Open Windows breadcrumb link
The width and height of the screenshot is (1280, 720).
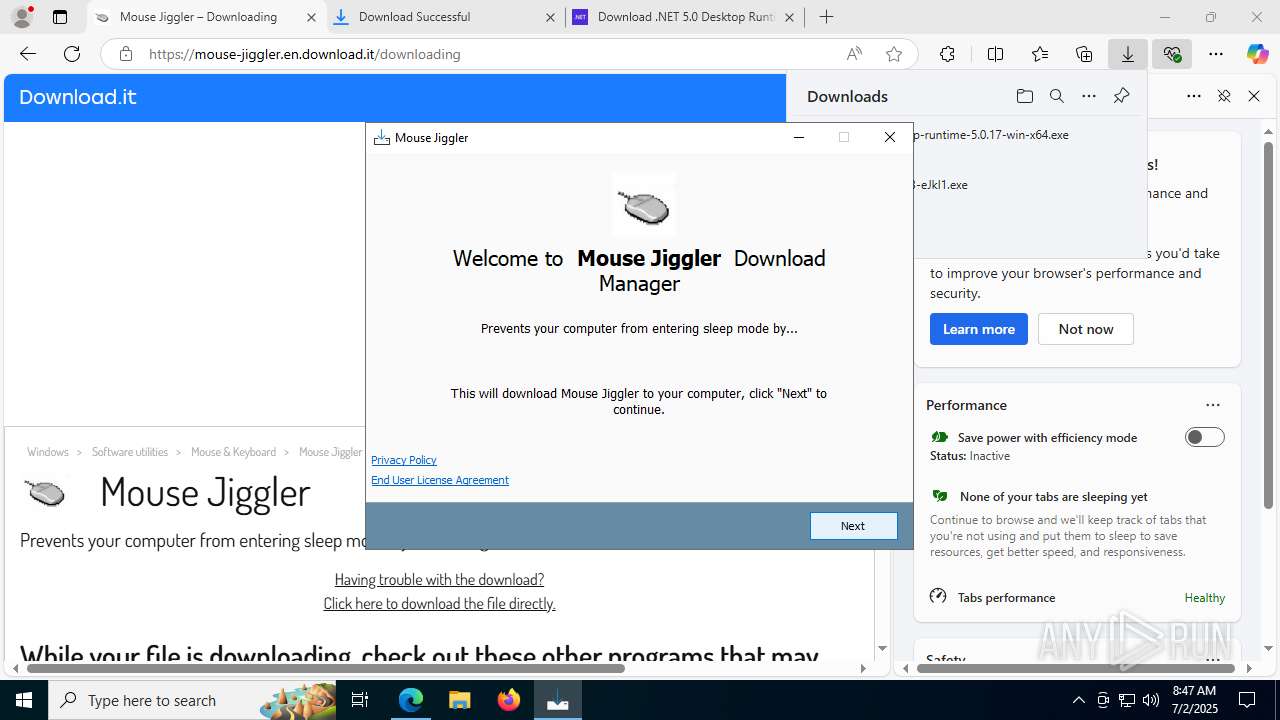(x=48, y=452)
